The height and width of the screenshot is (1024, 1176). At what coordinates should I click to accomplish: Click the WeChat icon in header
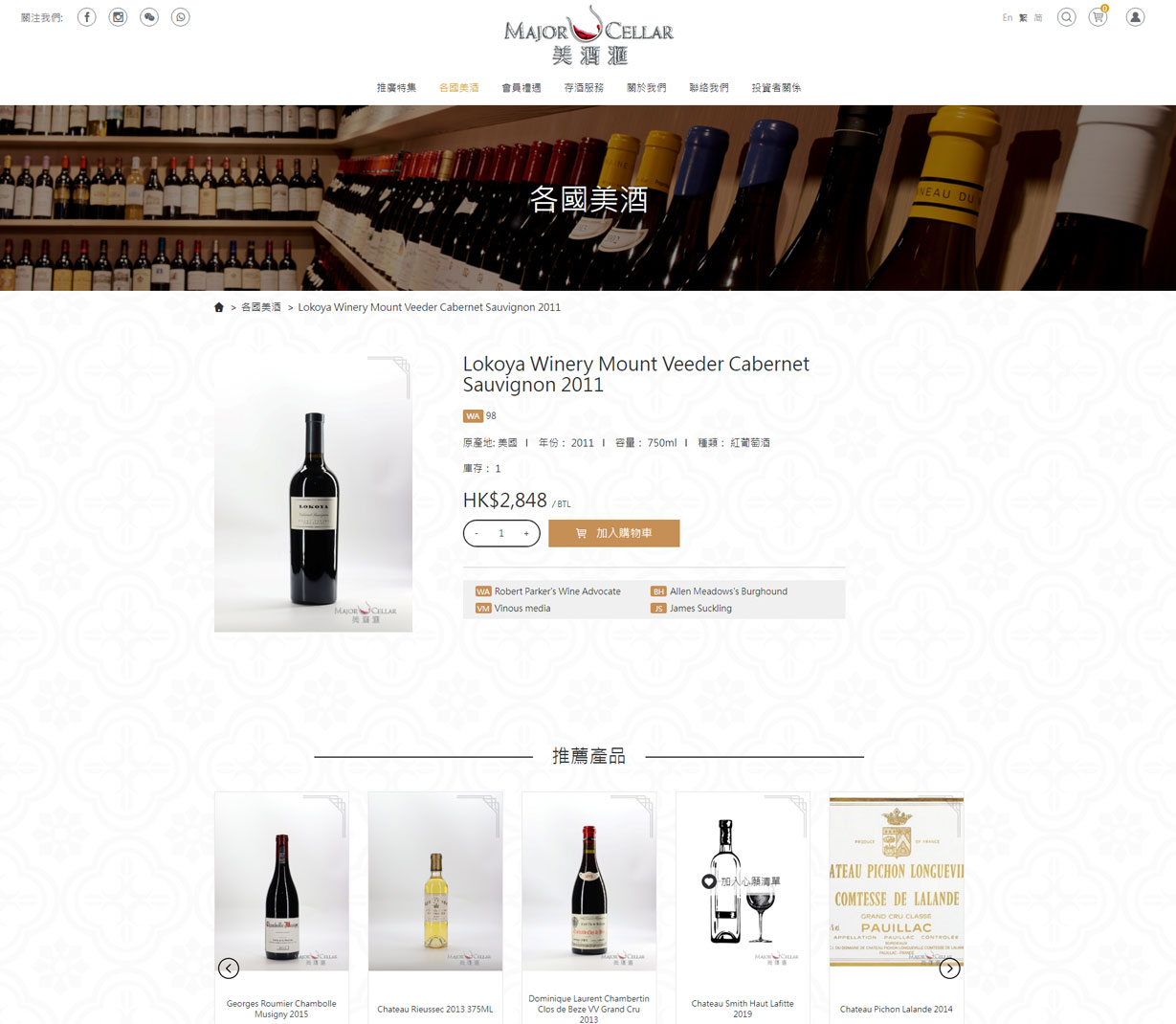149,17
